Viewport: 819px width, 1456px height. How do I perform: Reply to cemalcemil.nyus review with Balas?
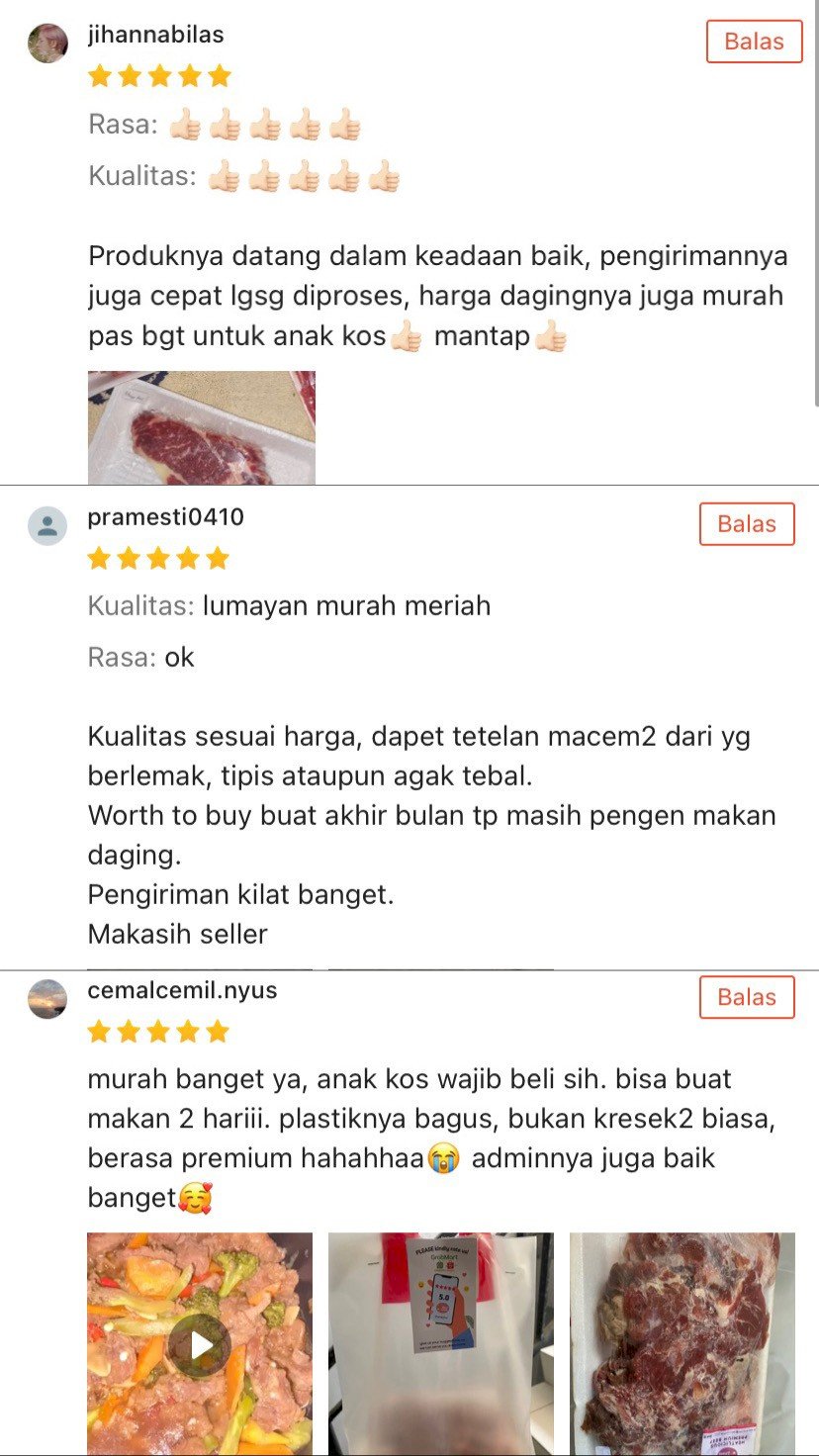click(747, 997)
